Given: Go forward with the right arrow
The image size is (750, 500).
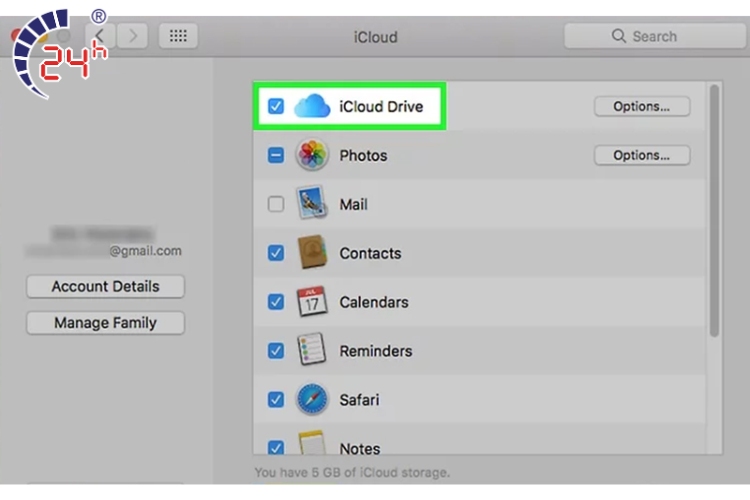Looking at the screenshot, I should (132, 36).
